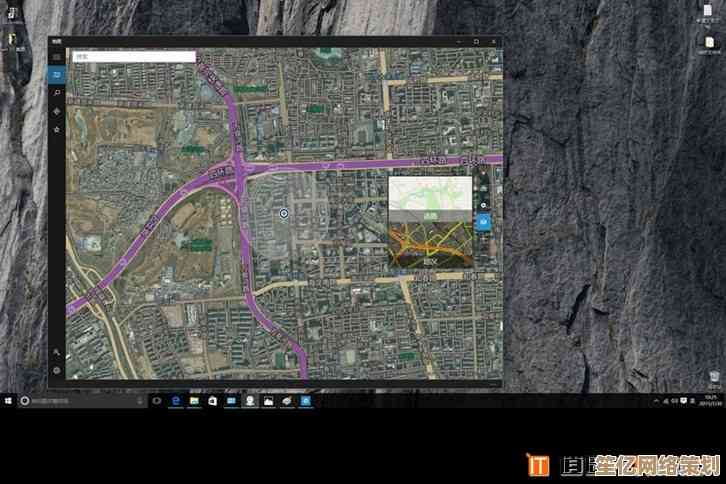Open File Explorer from the taskbar
Image resolution: width=726 pixels, height=484 pixels.
coord(194,400)
